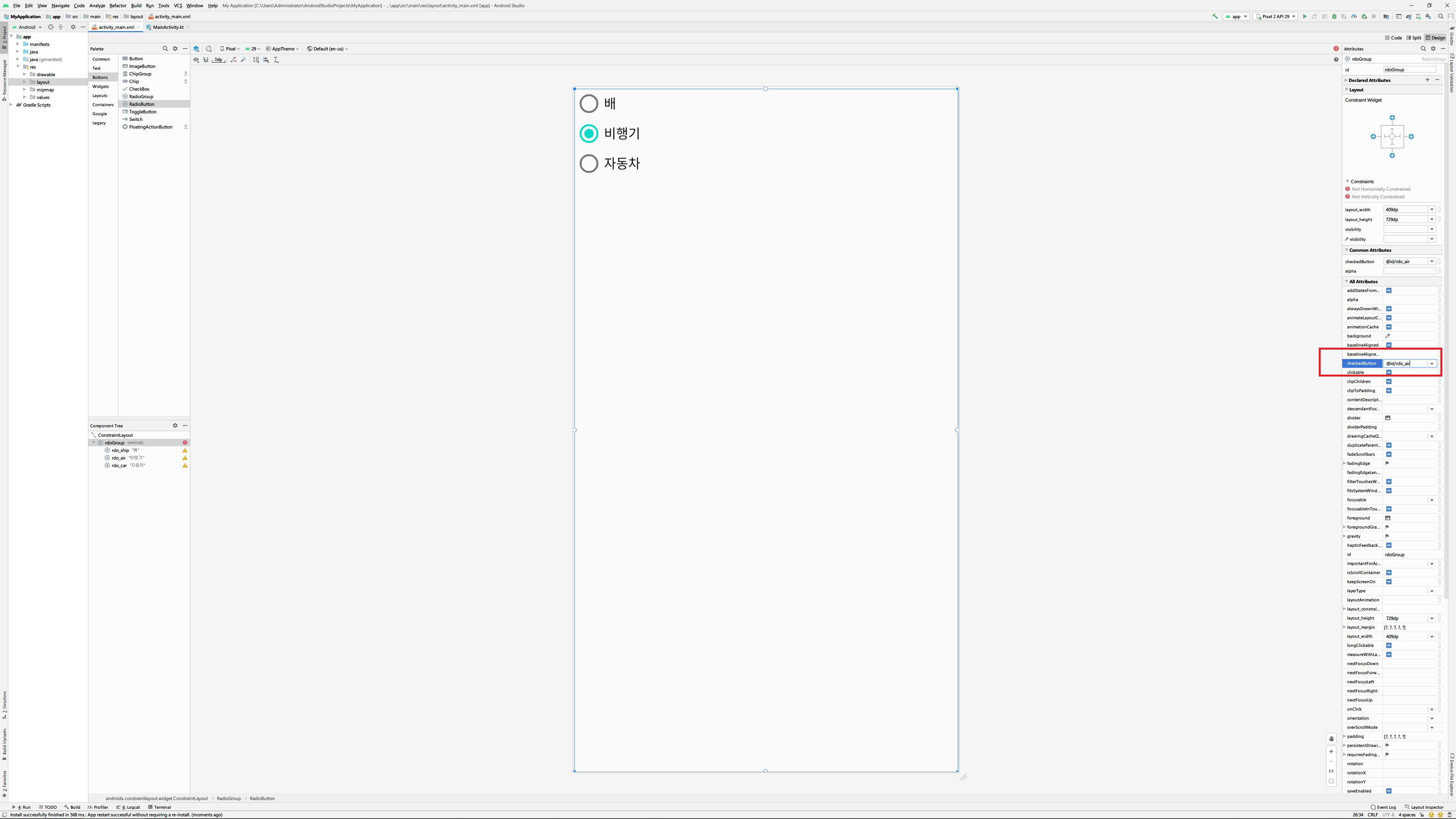Click the Infer Constraints magic wand icon
The height and width of the screenshot is (819, 1456).
[243, 60]
